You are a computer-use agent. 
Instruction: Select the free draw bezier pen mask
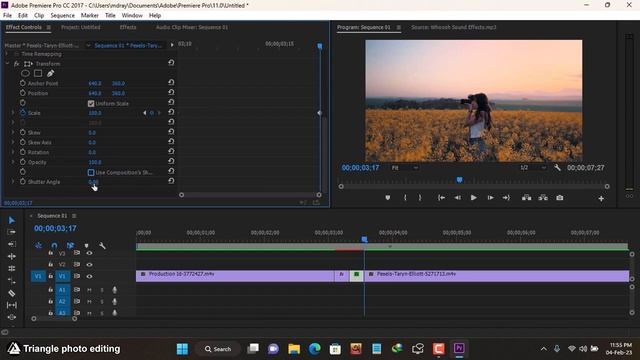[50, 73]
